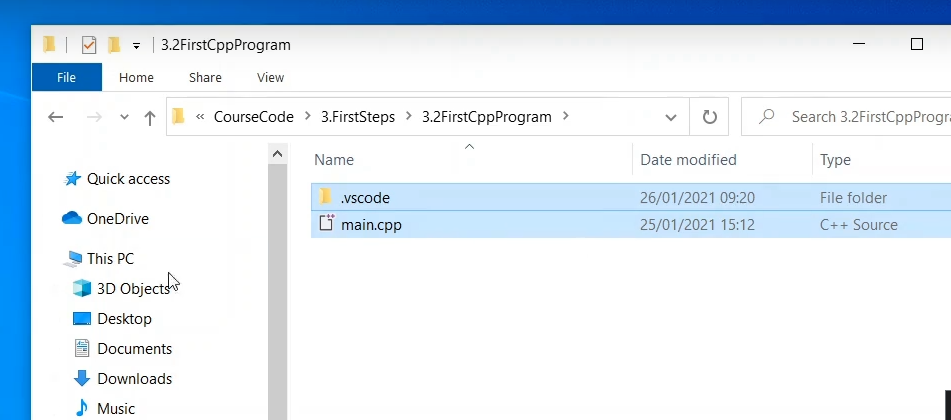The image size is (951, 420).
Task: Open the Recent locations dropdown chevron
Action: 124,117
